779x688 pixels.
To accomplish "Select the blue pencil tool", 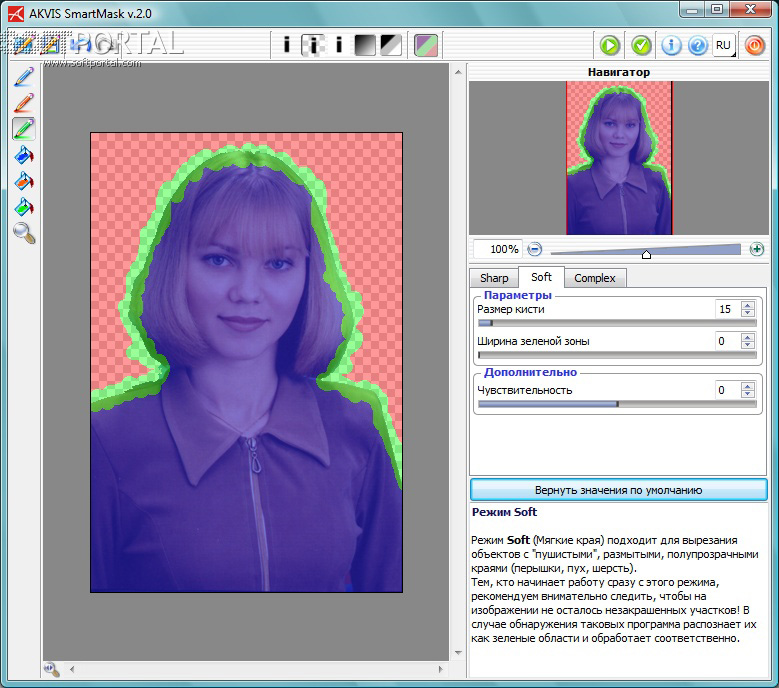I will (x=24, y=76).
